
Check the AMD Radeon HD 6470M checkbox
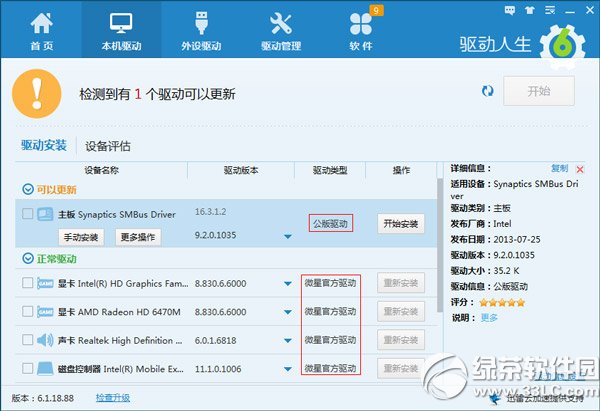27,311
